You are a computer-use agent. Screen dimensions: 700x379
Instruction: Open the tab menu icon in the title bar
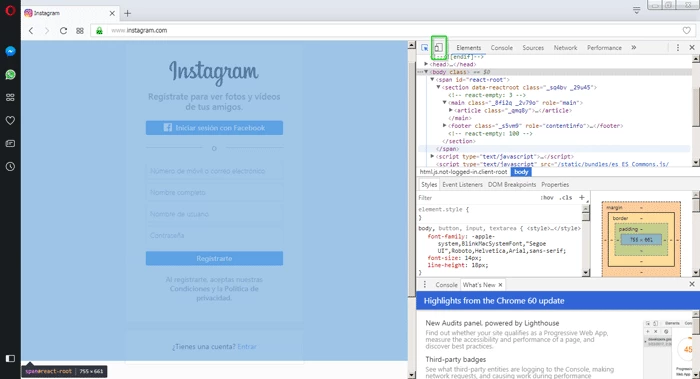click(x=637, y=10)
